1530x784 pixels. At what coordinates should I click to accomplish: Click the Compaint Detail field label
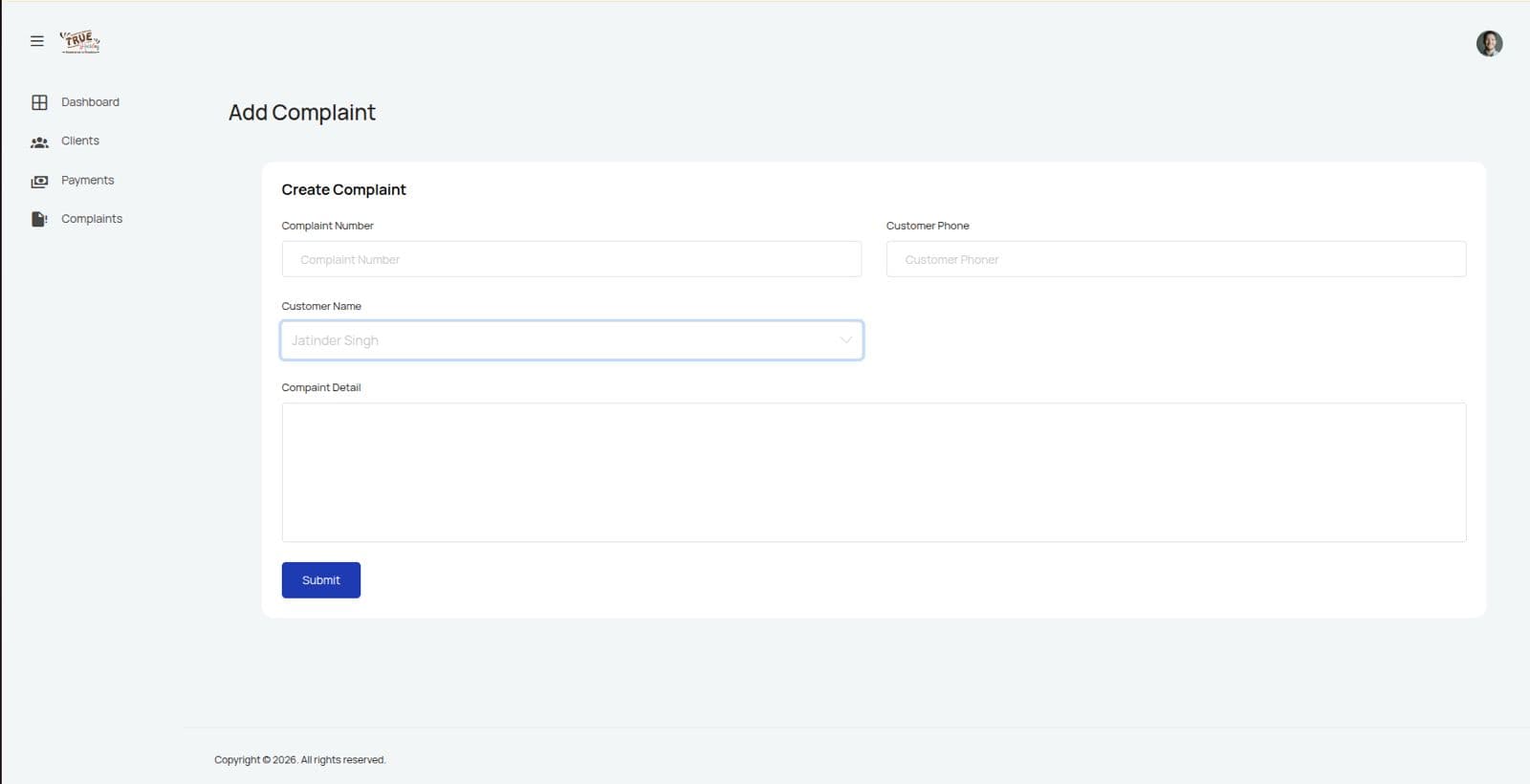(321, 387)
